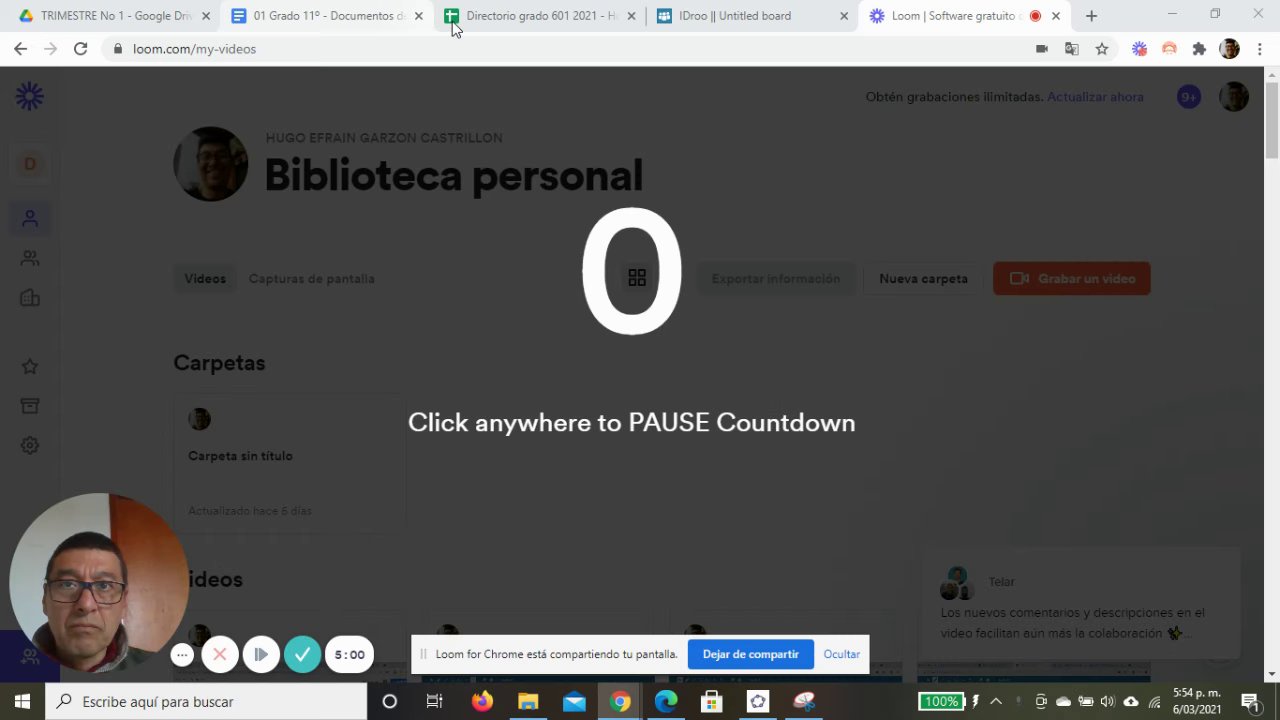Open the three-dots recording options menu
This screenshot has height=720, width=1280.
(181, 655)
